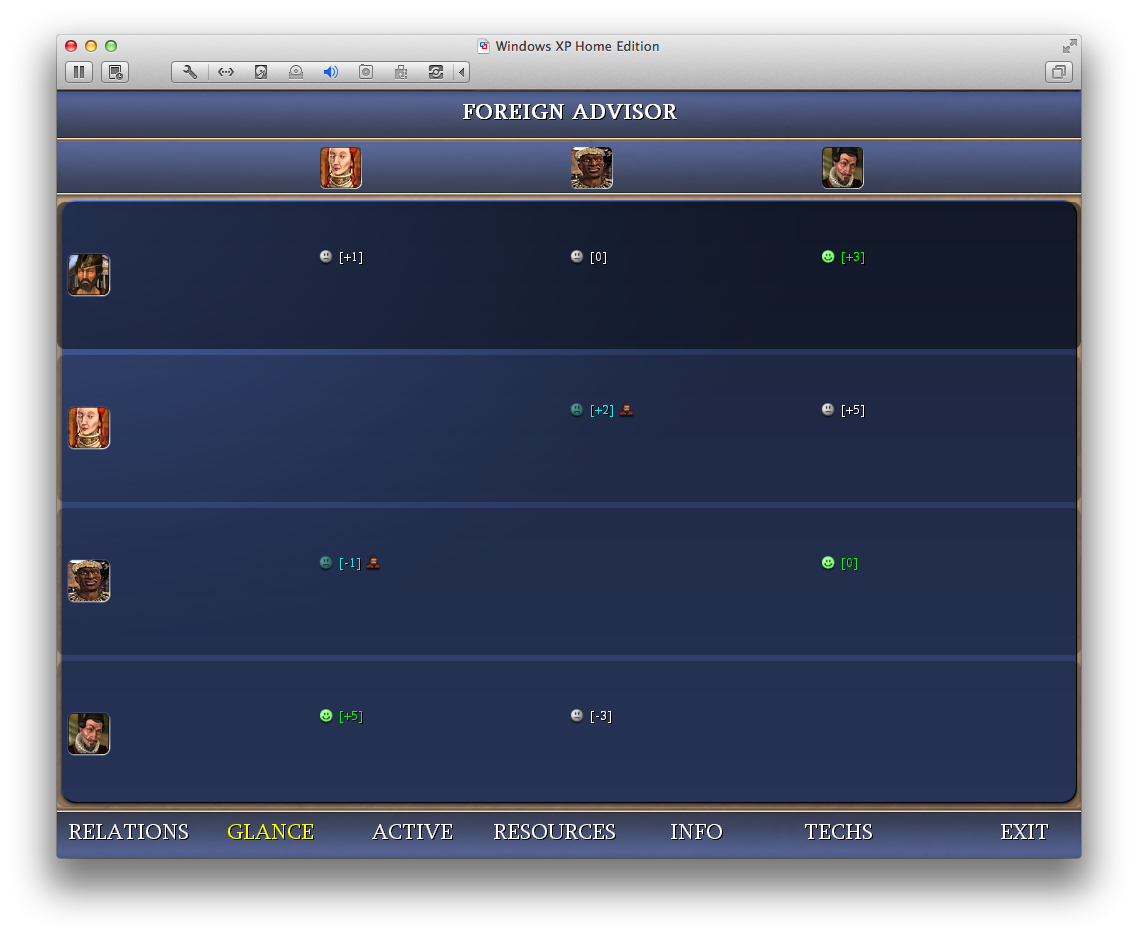Click the red icon after [+2]
1138x937 pixels.
(x=626, y=410)
